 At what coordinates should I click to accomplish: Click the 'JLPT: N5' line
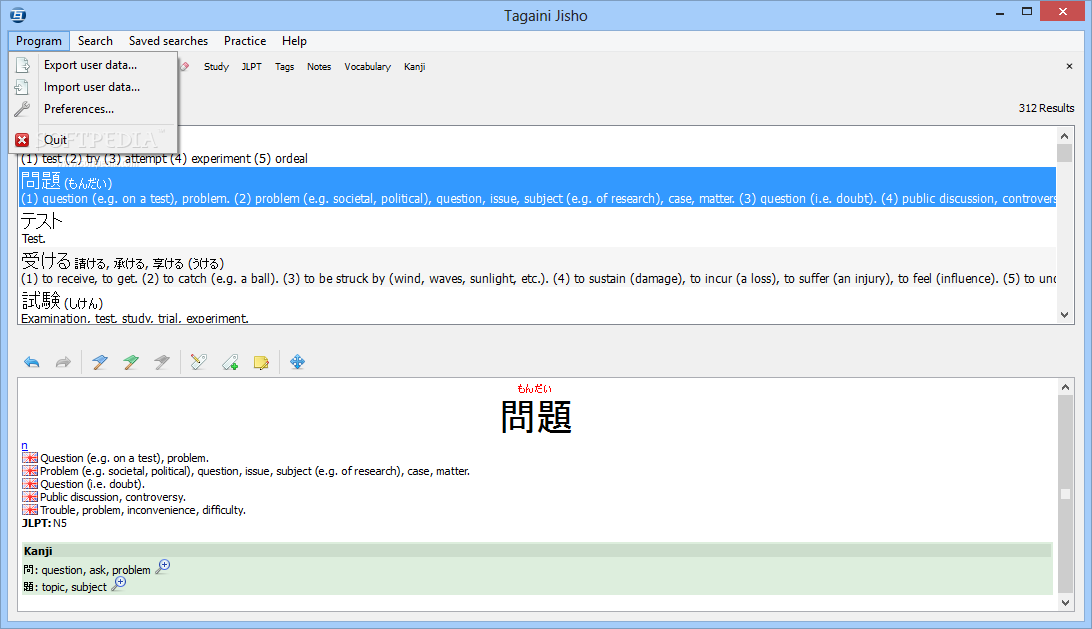45,523
